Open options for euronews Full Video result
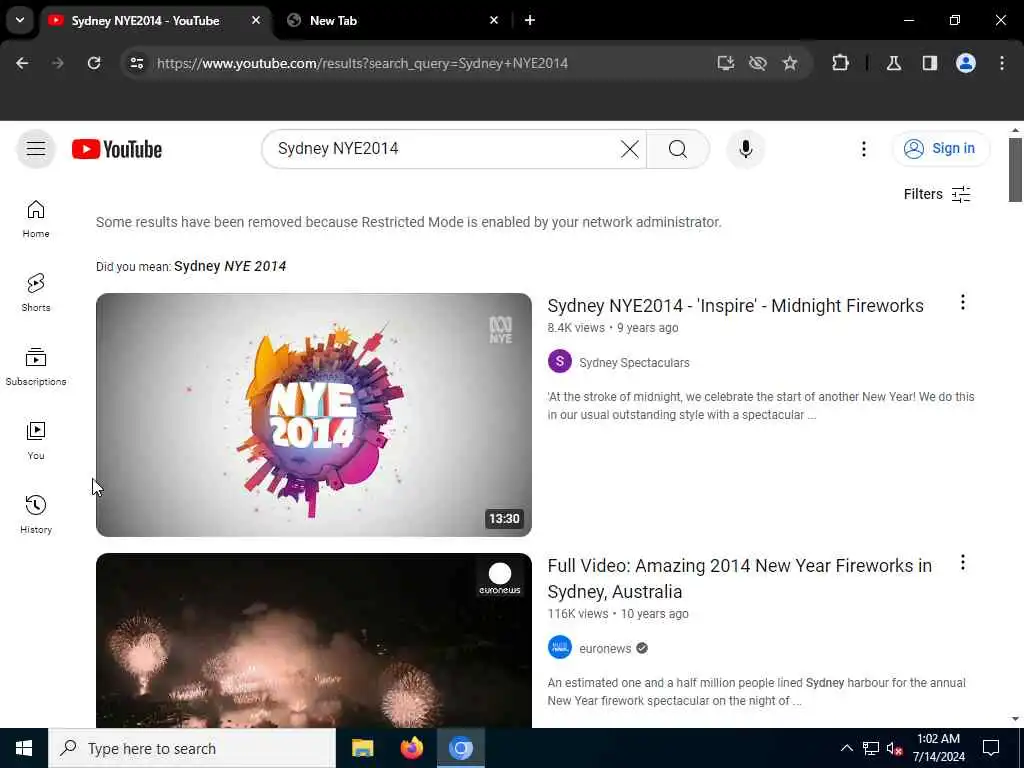Screen dimensions: 1024x768 tap(963, 562)
